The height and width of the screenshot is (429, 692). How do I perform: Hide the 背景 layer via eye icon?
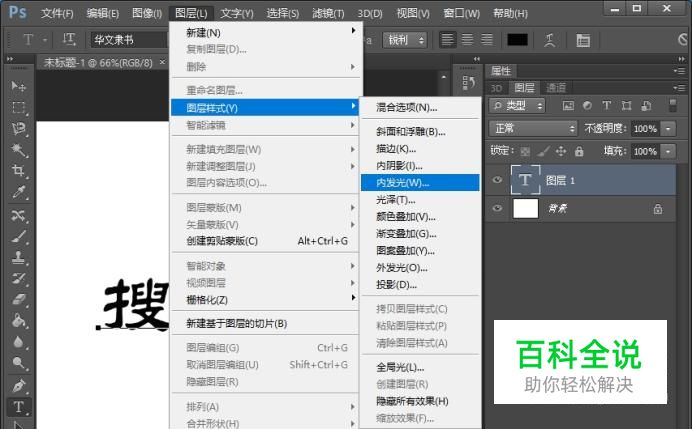click(499, 209)
